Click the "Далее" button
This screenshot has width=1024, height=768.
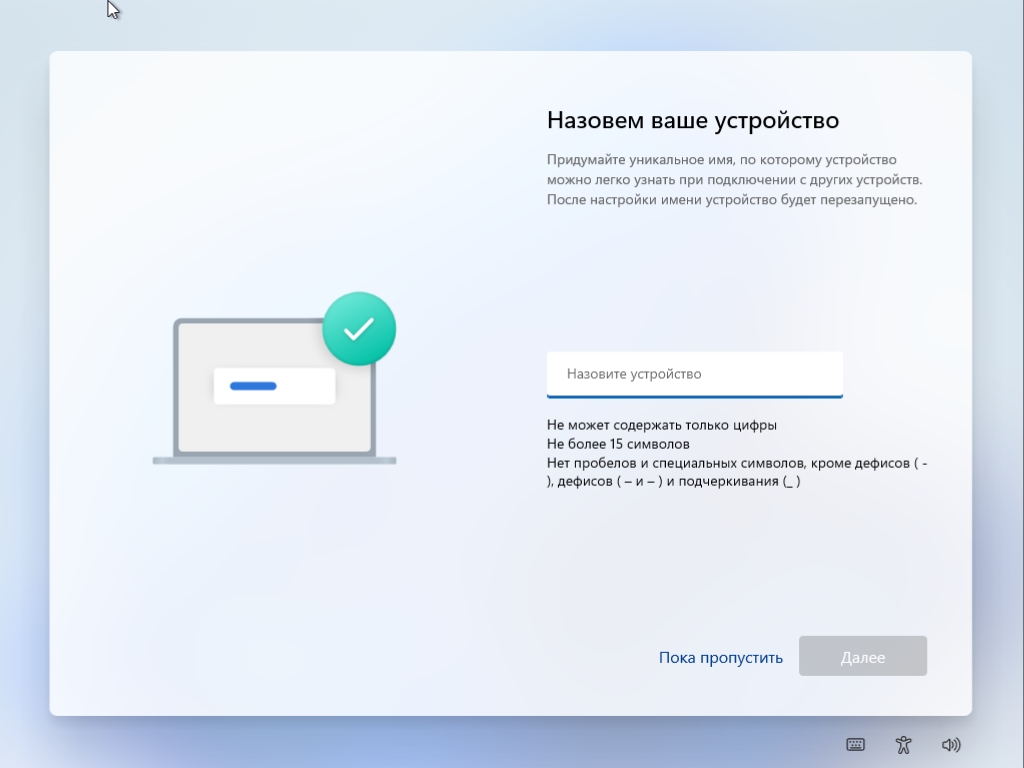863,656
